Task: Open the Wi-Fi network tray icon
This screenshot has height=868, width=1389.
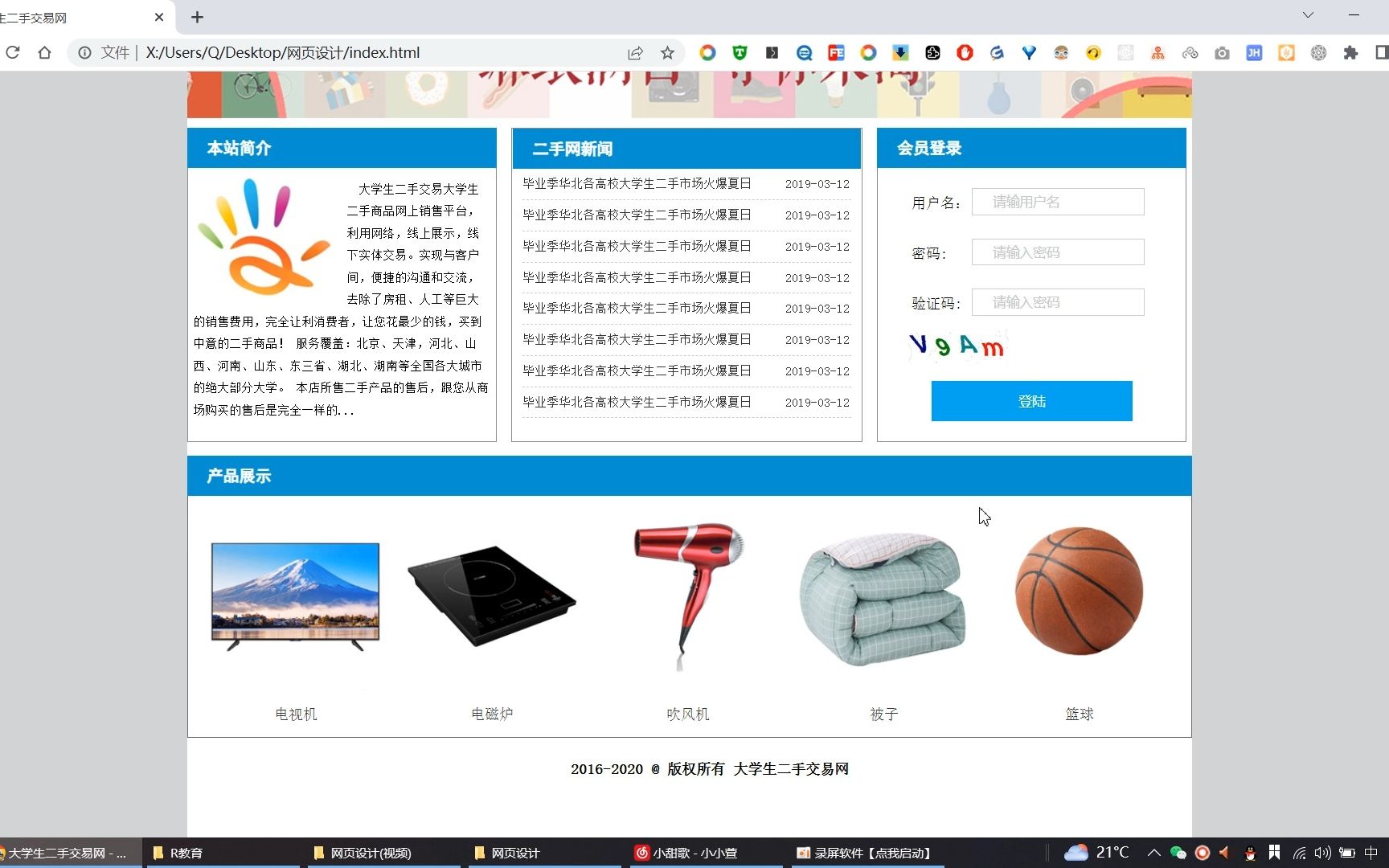Action: click(x=1299, y=853)
